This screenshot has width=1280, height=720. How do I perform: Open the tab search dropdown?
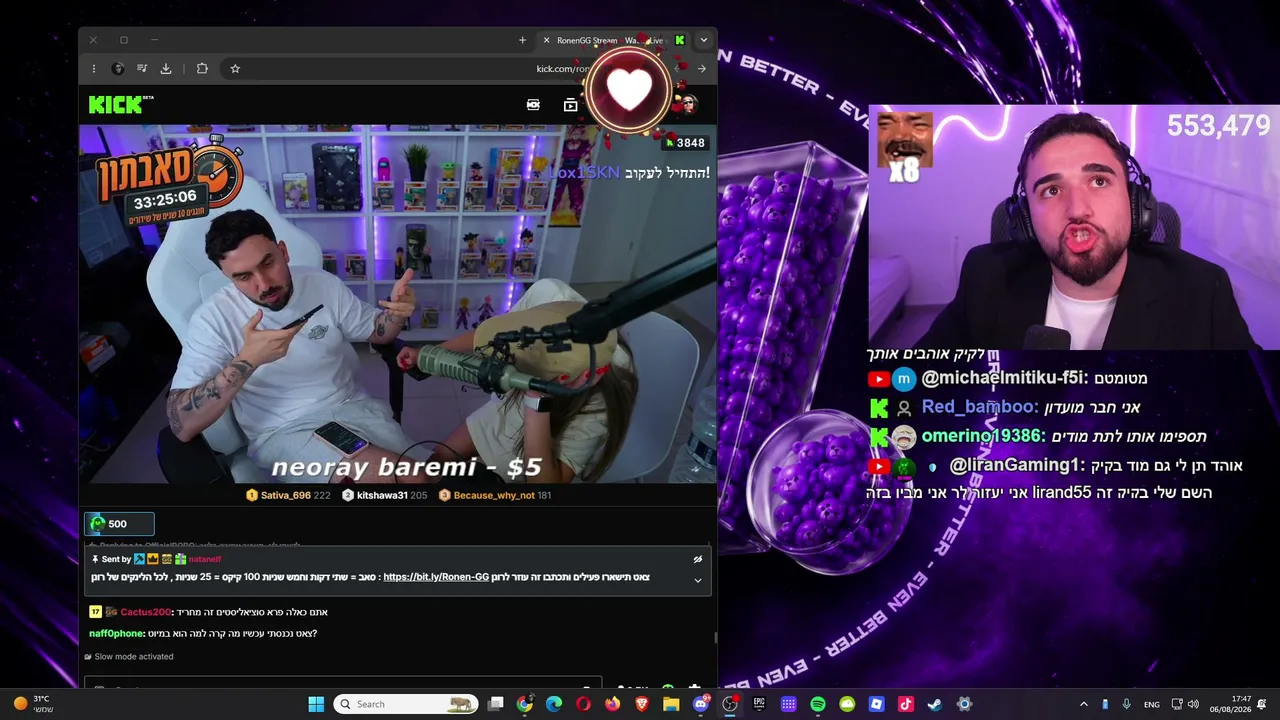coord(703,40)
